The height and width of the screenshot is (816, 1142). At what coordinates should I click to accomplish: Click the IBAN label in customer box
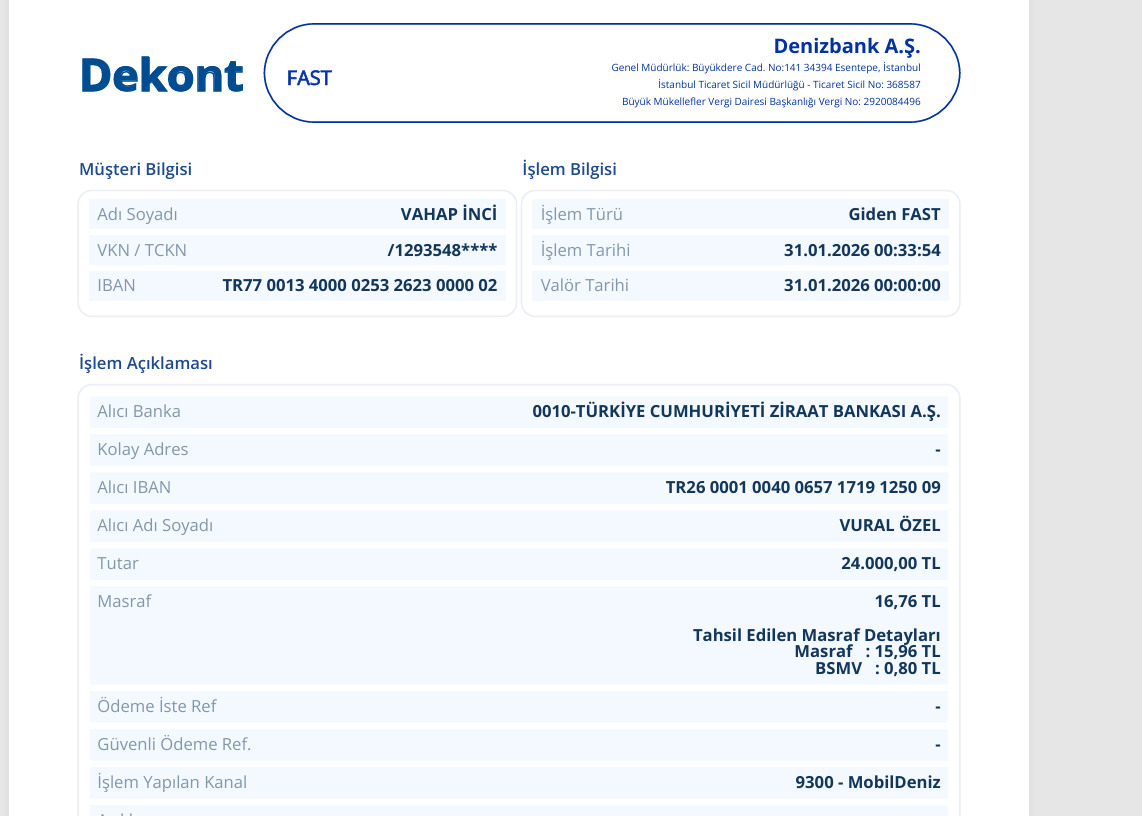(117, 285)
